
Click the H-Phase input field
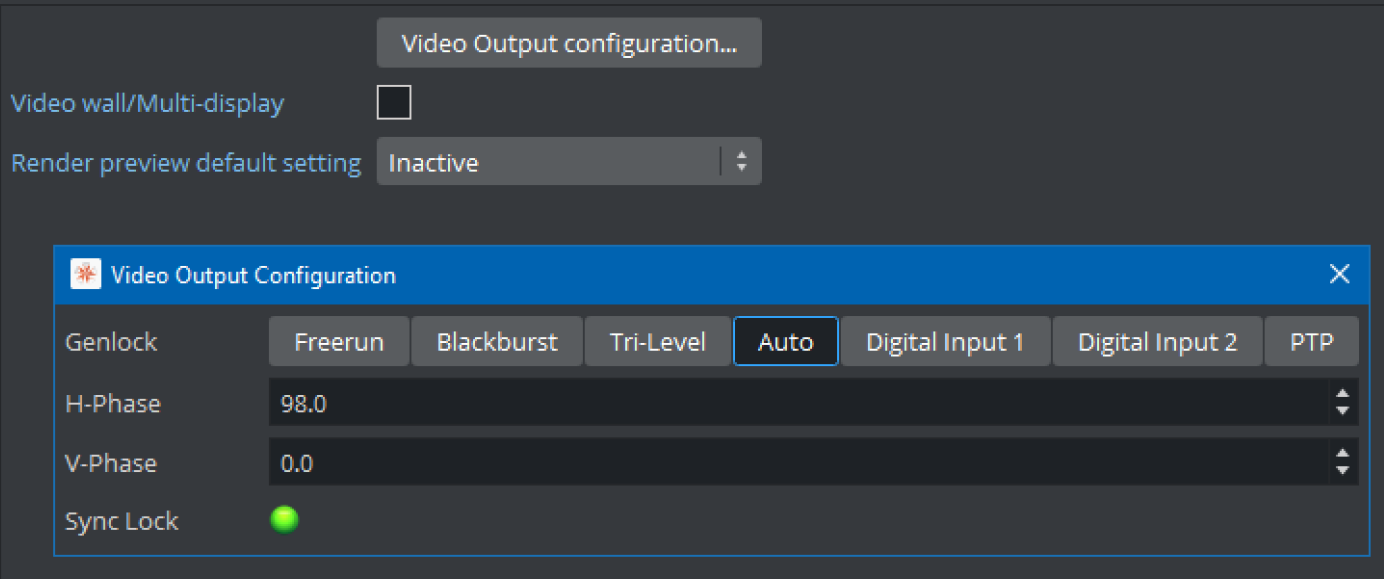(x=800, y=403)
